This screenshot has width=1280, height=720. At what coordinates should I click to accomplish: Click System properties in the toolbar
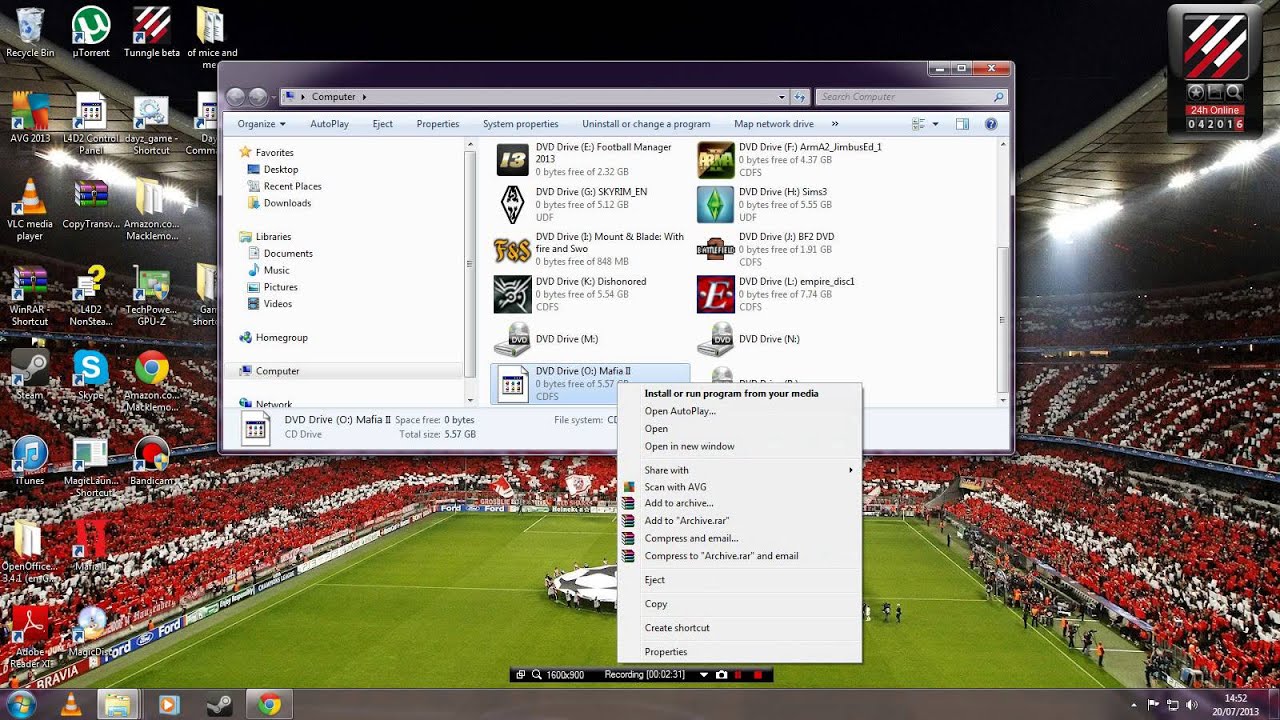coord(520,124)
